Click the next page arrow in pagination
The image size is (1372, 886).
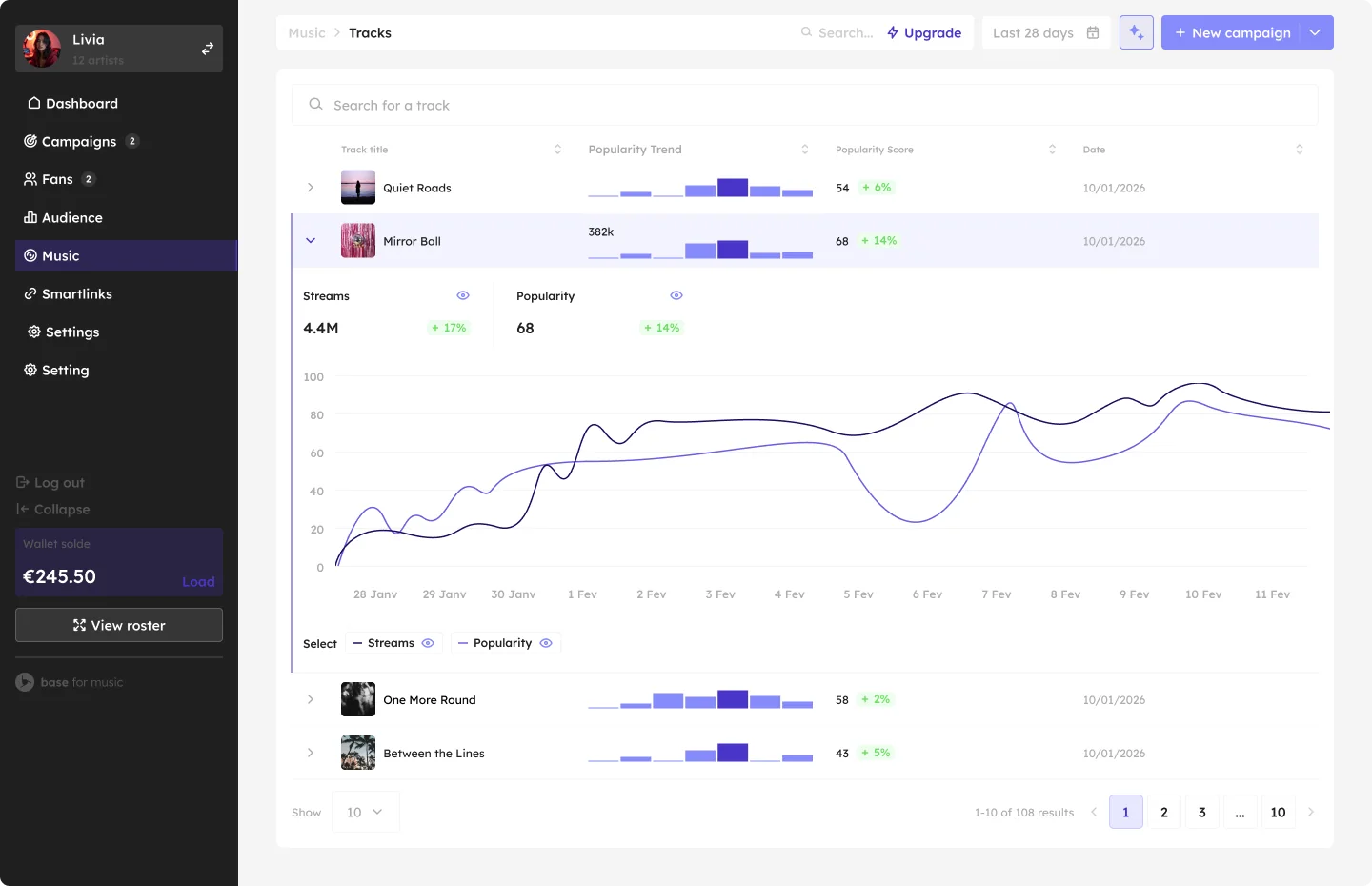(x=1311, y=812)
